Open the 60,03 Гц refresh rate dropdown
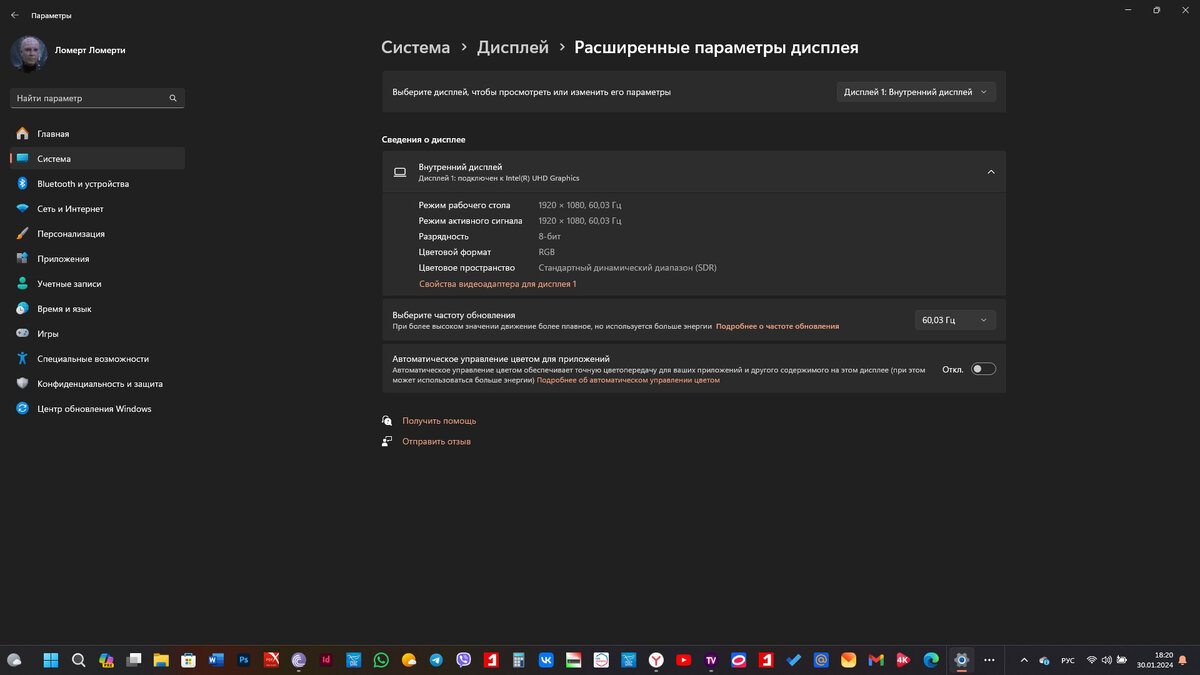1200x675 pixels. (x=954, y=319)
